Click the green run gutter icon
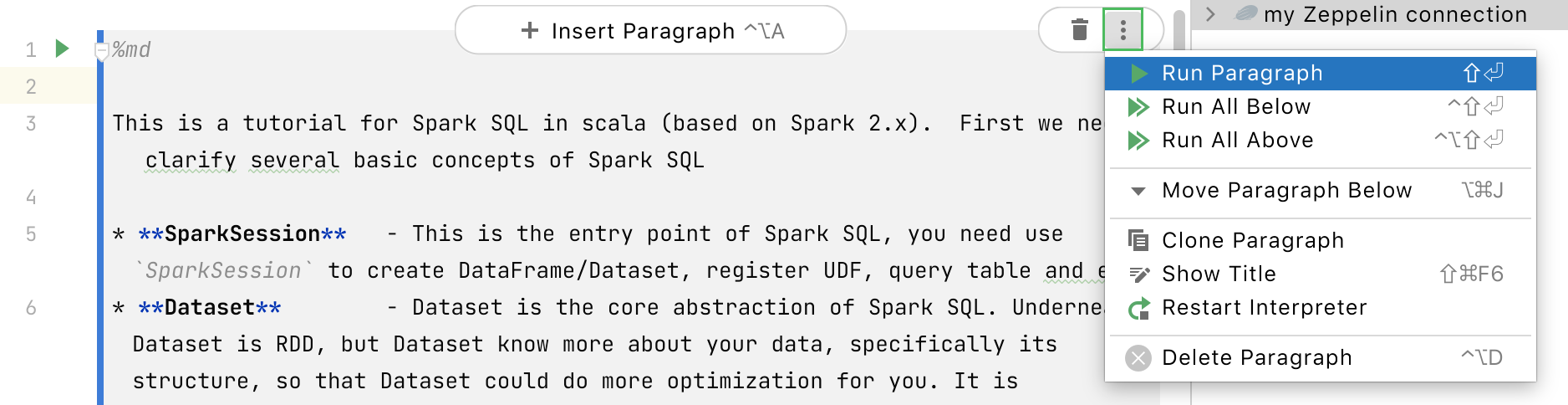The image size is (1568, 405). (x=62, y=49)
